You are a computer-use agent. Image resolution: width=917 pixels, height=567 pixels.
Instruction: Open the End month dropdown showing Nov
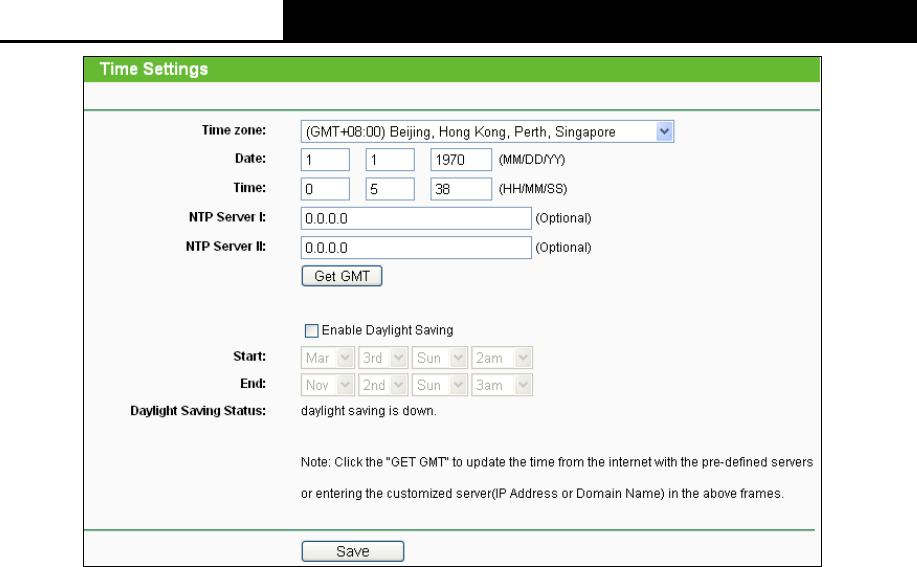328,385
